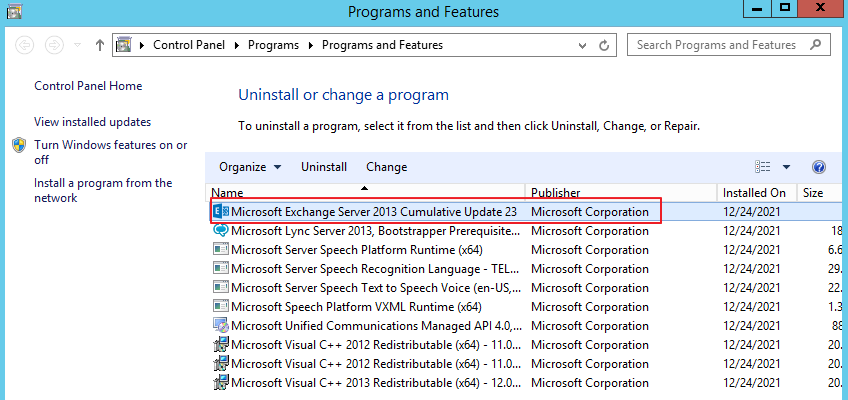848x400 pixels.
Task: Click publisher of Unified Communications Managed API
Action: (x=589, y=326)
